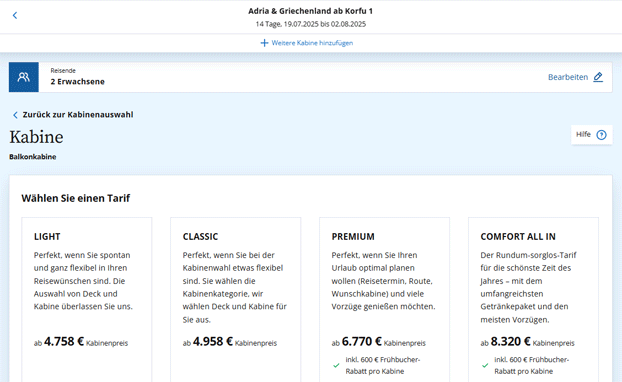622x382 pixels.
Task: Click the '4.958 €' price in CLASSIC
Action: 213,342
